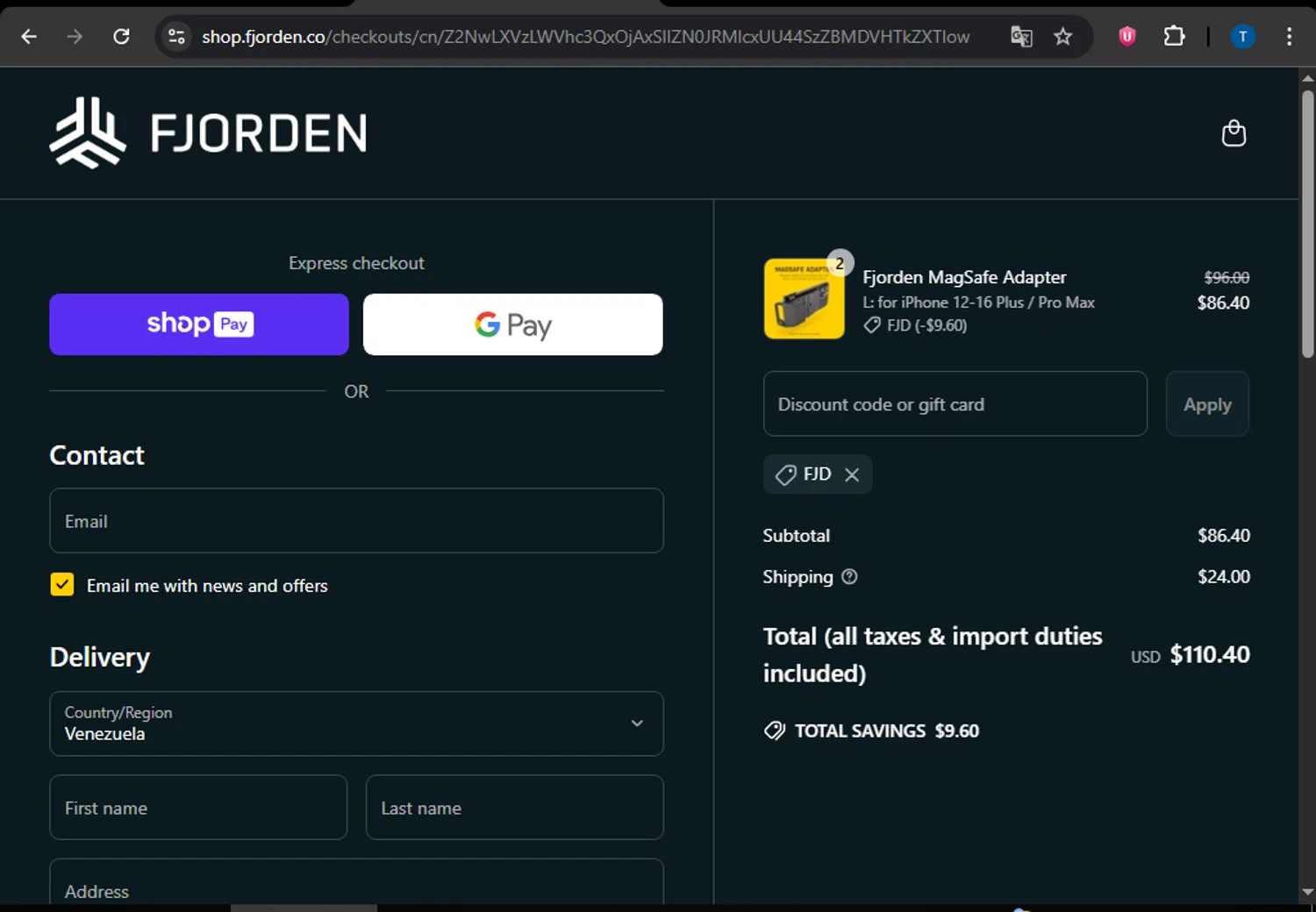Image resolution: width=1316 pixels, height=912 pixels.
Task: Open the shopping bag cart icon
Action: (x=1234, y=132)
